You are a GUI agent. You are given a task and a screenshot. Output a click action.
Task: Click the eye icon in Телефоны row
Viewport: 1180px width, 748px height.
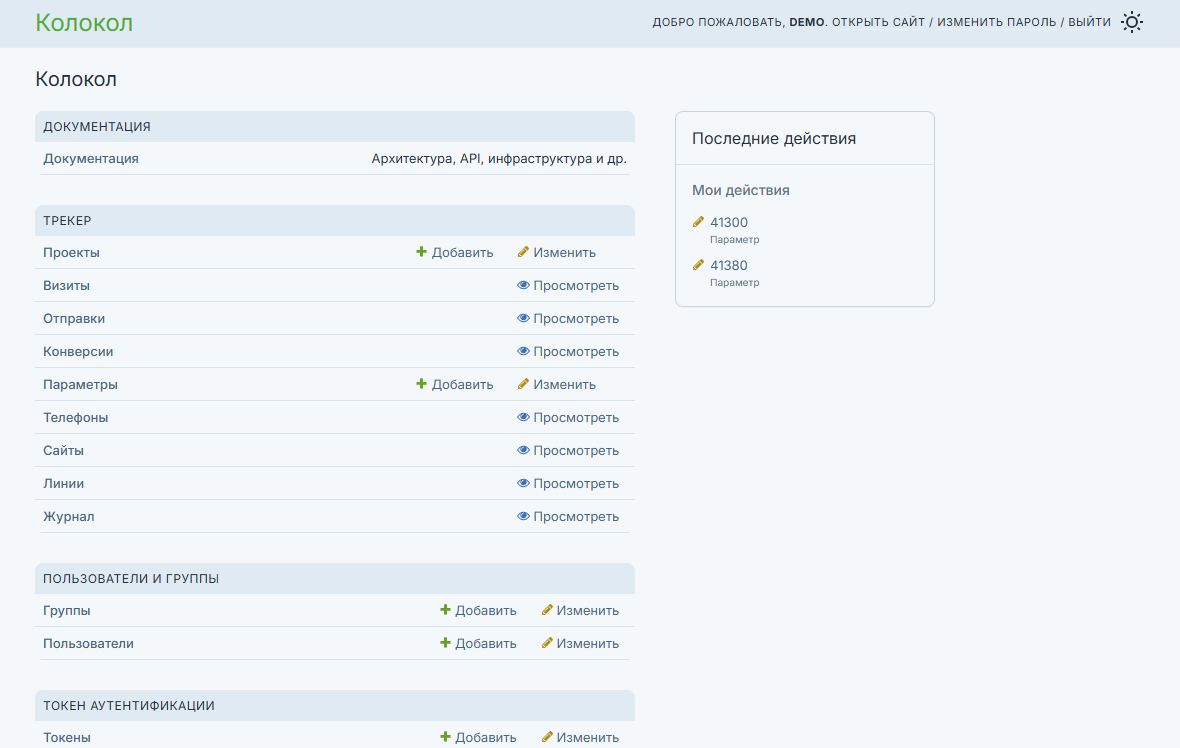click(x=523, y=417)
